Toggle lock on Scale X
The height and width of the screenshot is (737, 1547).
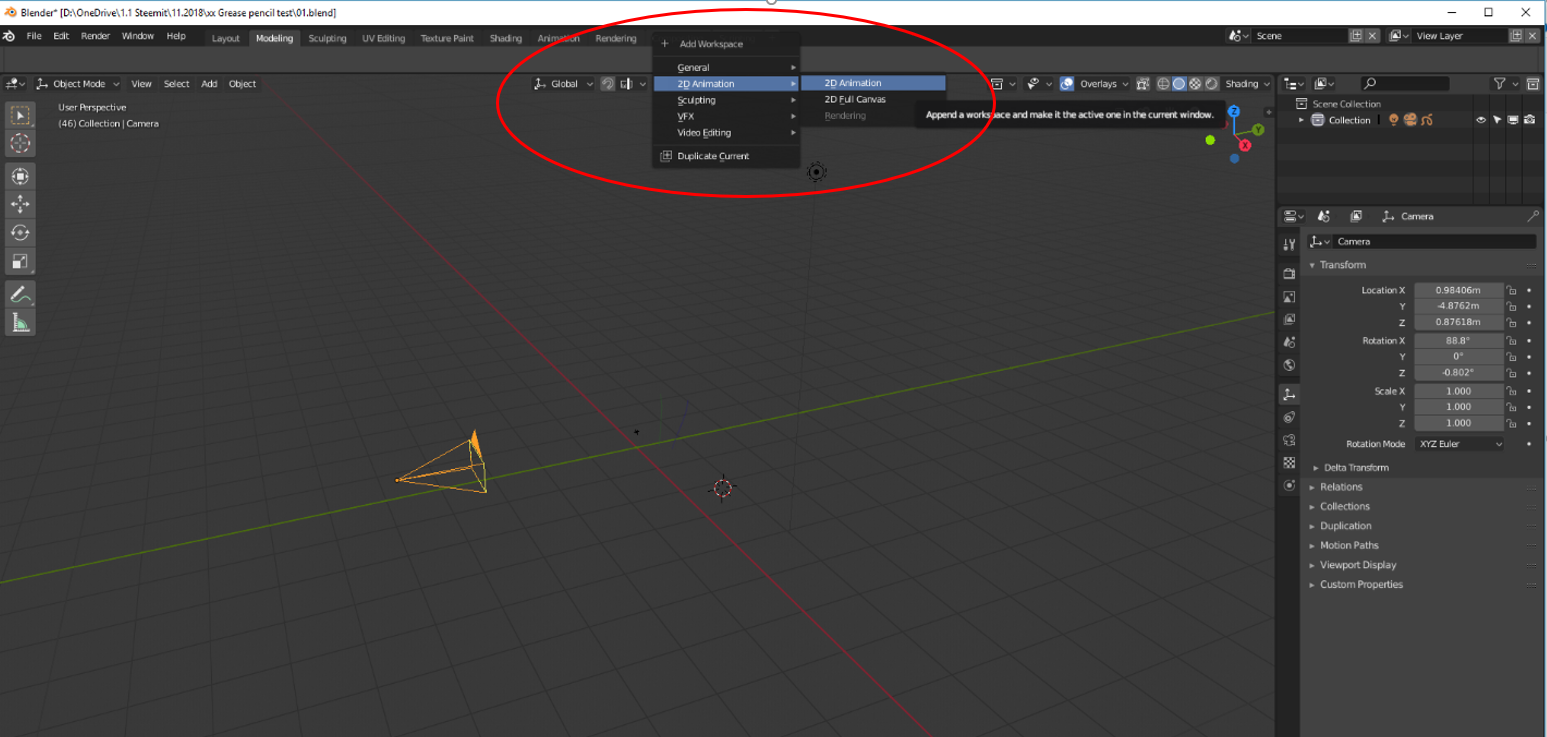(x=1512, y=391)
